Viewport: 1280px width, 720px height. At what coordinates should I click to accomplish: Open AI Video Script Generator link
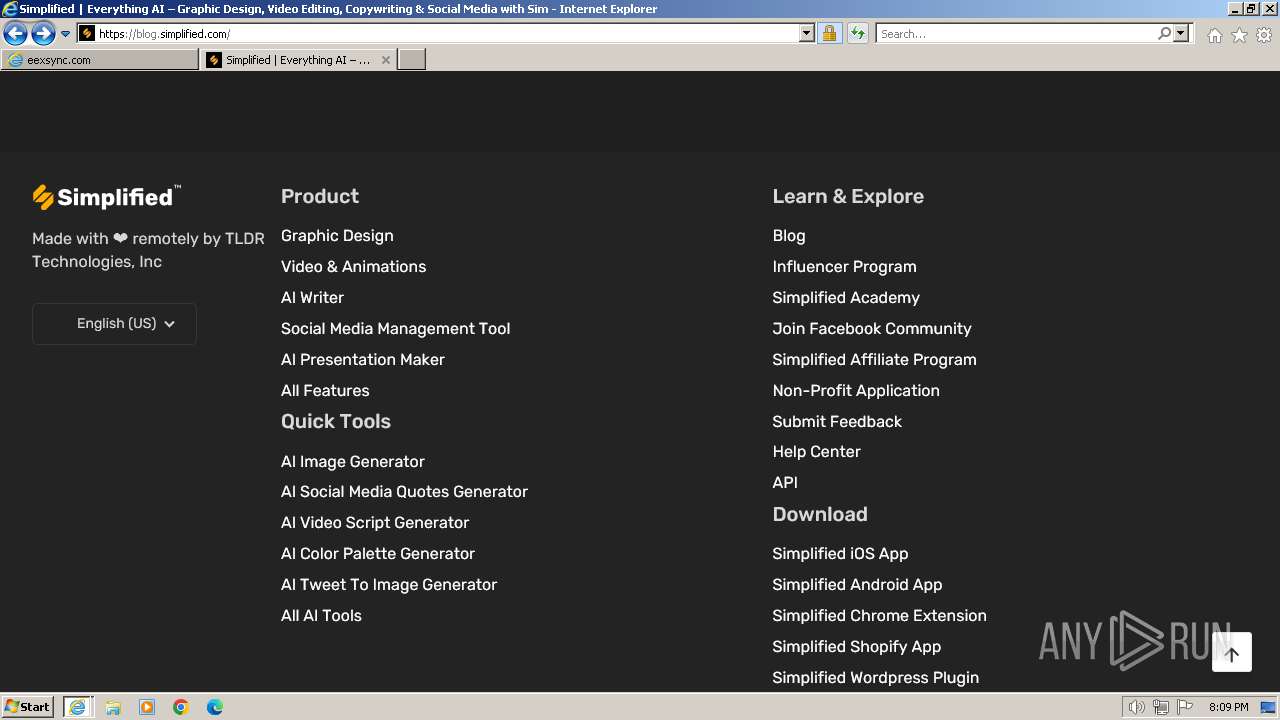[375, 523]
